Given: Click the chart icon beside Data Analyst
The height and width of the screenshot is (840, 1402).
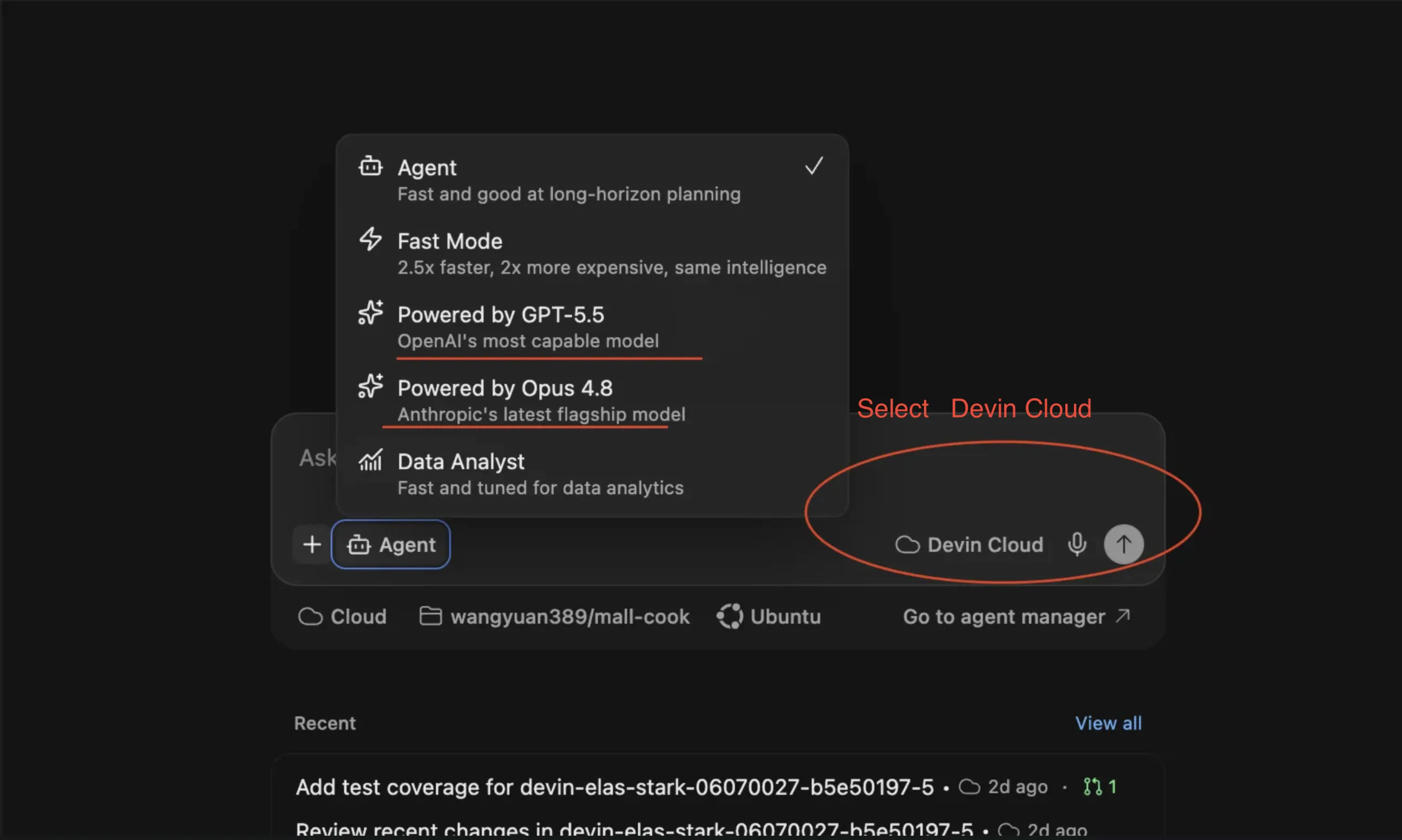Looking at the screenshot, I should (371, 460).
